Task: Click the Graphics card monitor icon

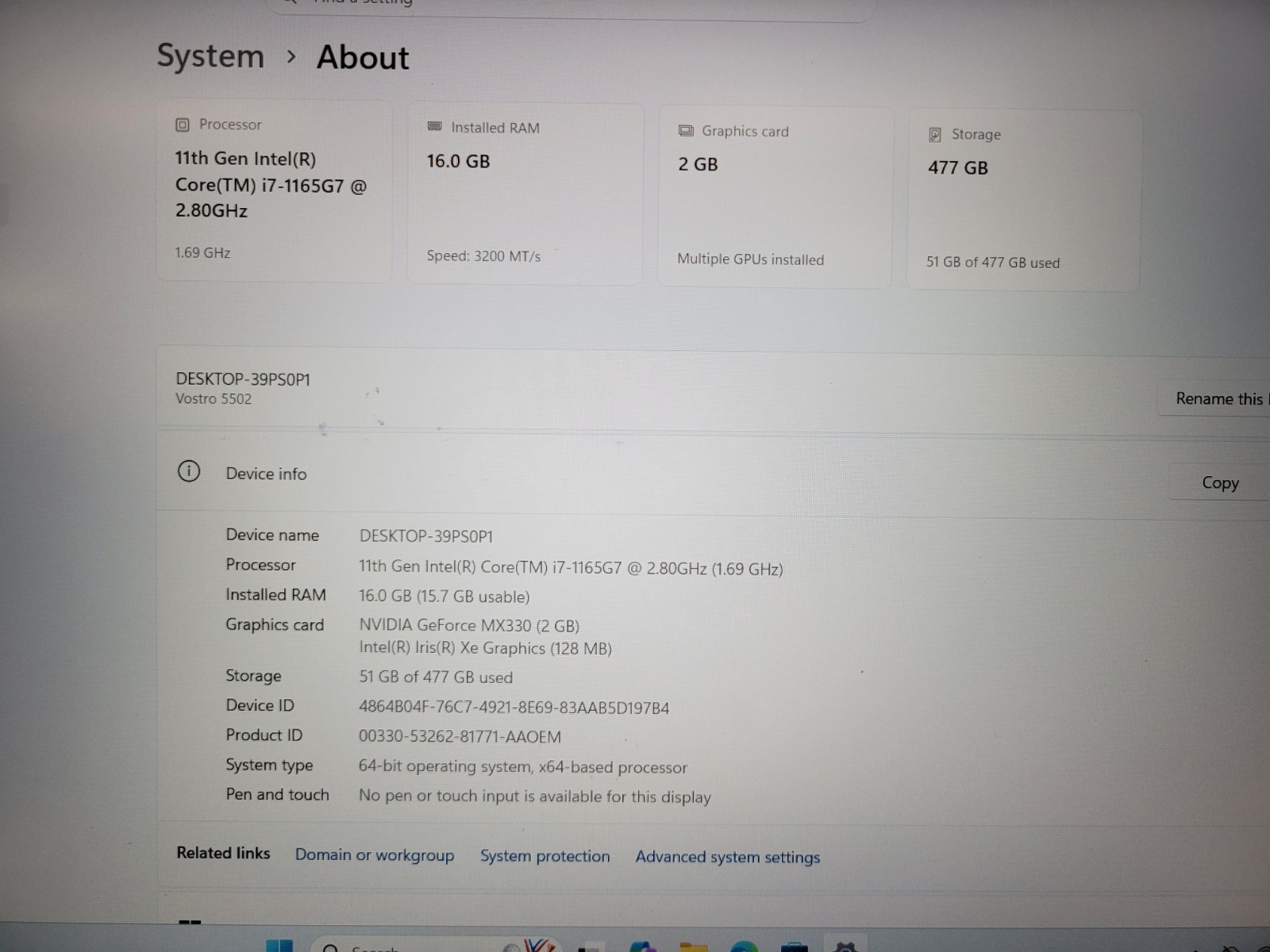Action: 686,131
